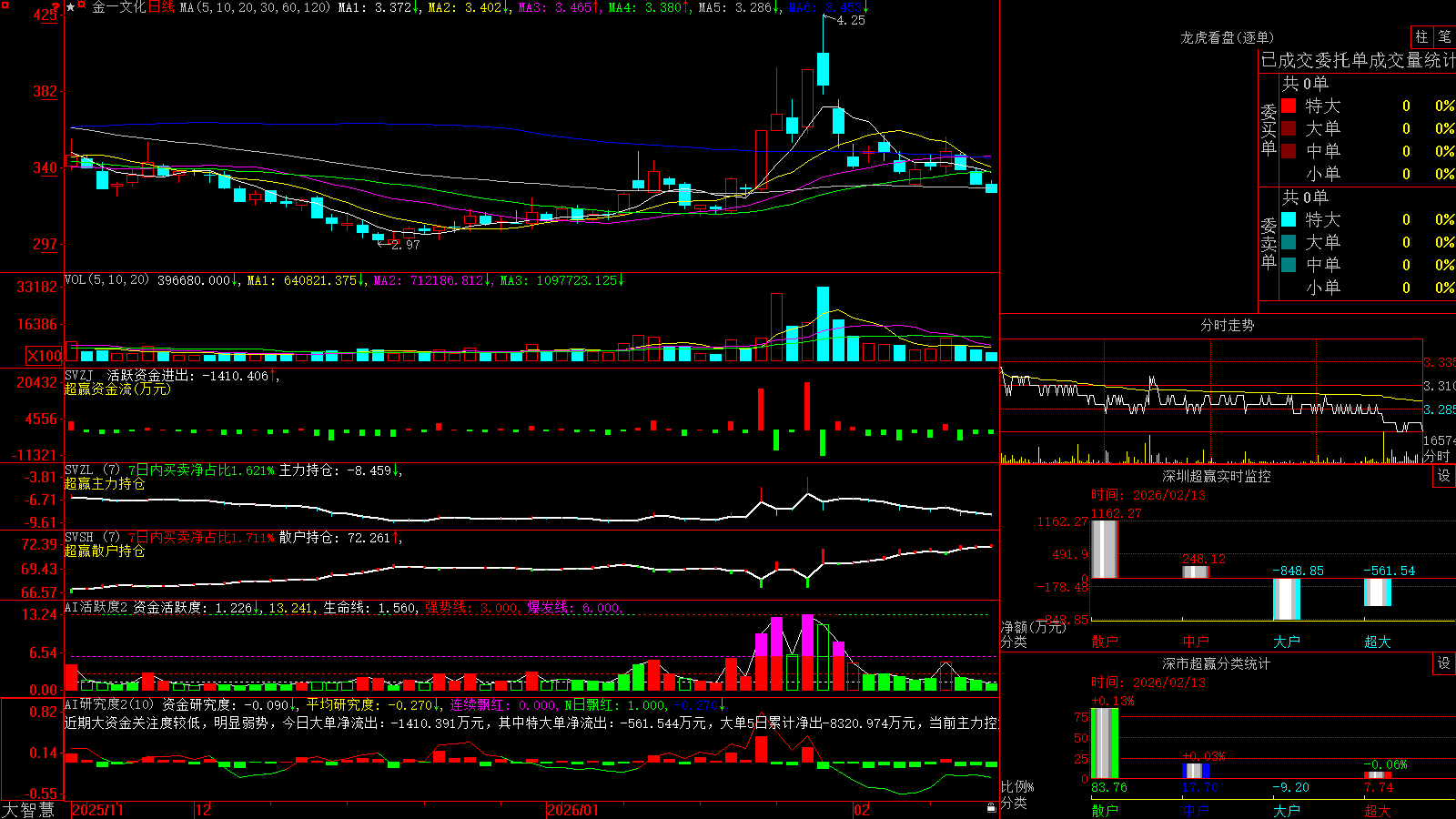Click the 分时走势 panel title
This screenshot has height=819, width=1456.
click(1227, 325)
